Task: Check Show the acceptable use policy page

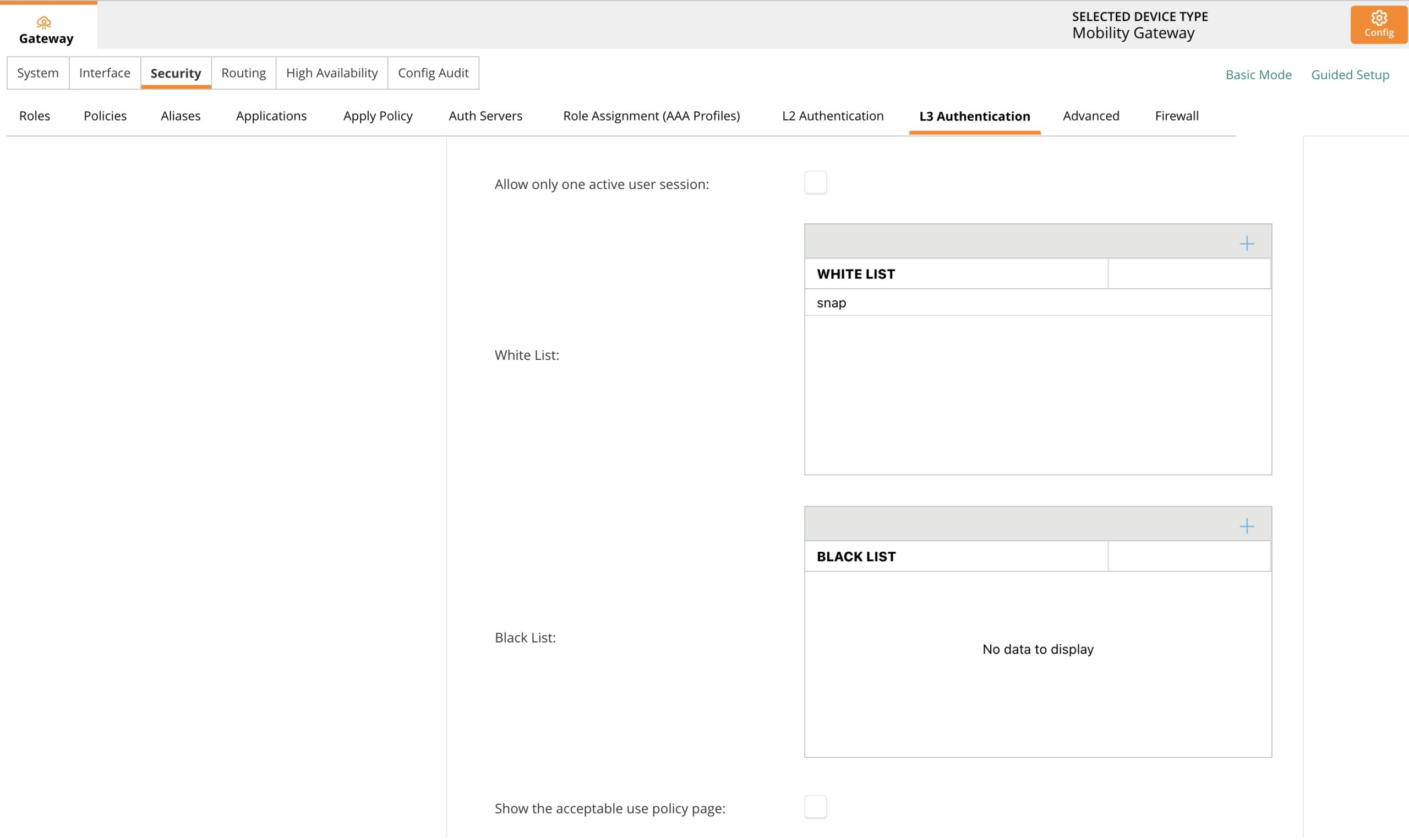Action: [815, 806]
